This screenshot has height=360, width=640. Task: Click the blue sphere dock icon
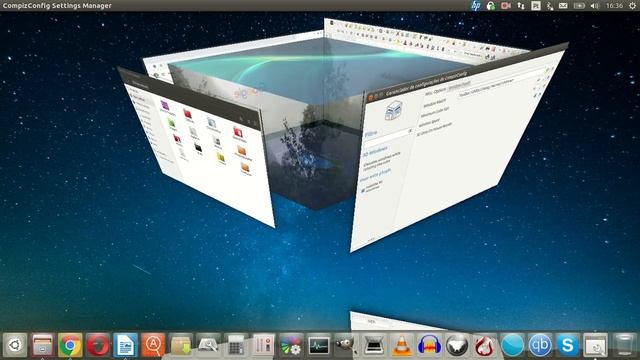512,345
